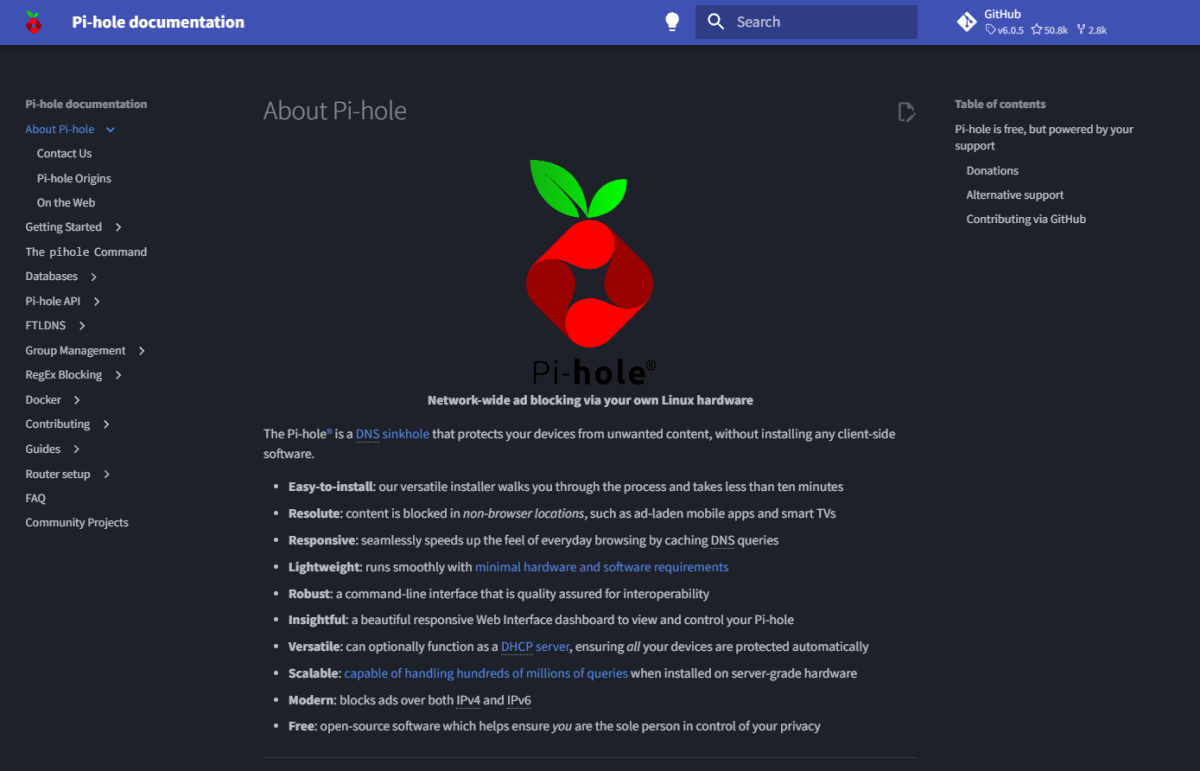Click the Pi-hole documentation header title
Image resolution: width=1200 pixels, height=771 pixels.
click(158, 22)
